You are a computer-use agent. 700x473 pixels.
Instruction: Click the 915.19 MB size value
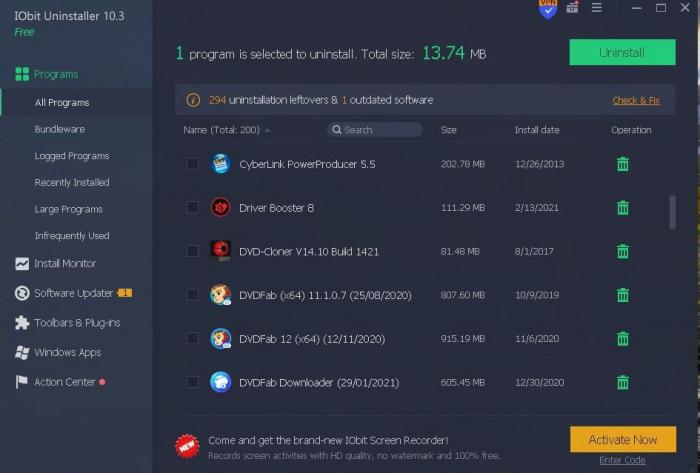(462, 339)
